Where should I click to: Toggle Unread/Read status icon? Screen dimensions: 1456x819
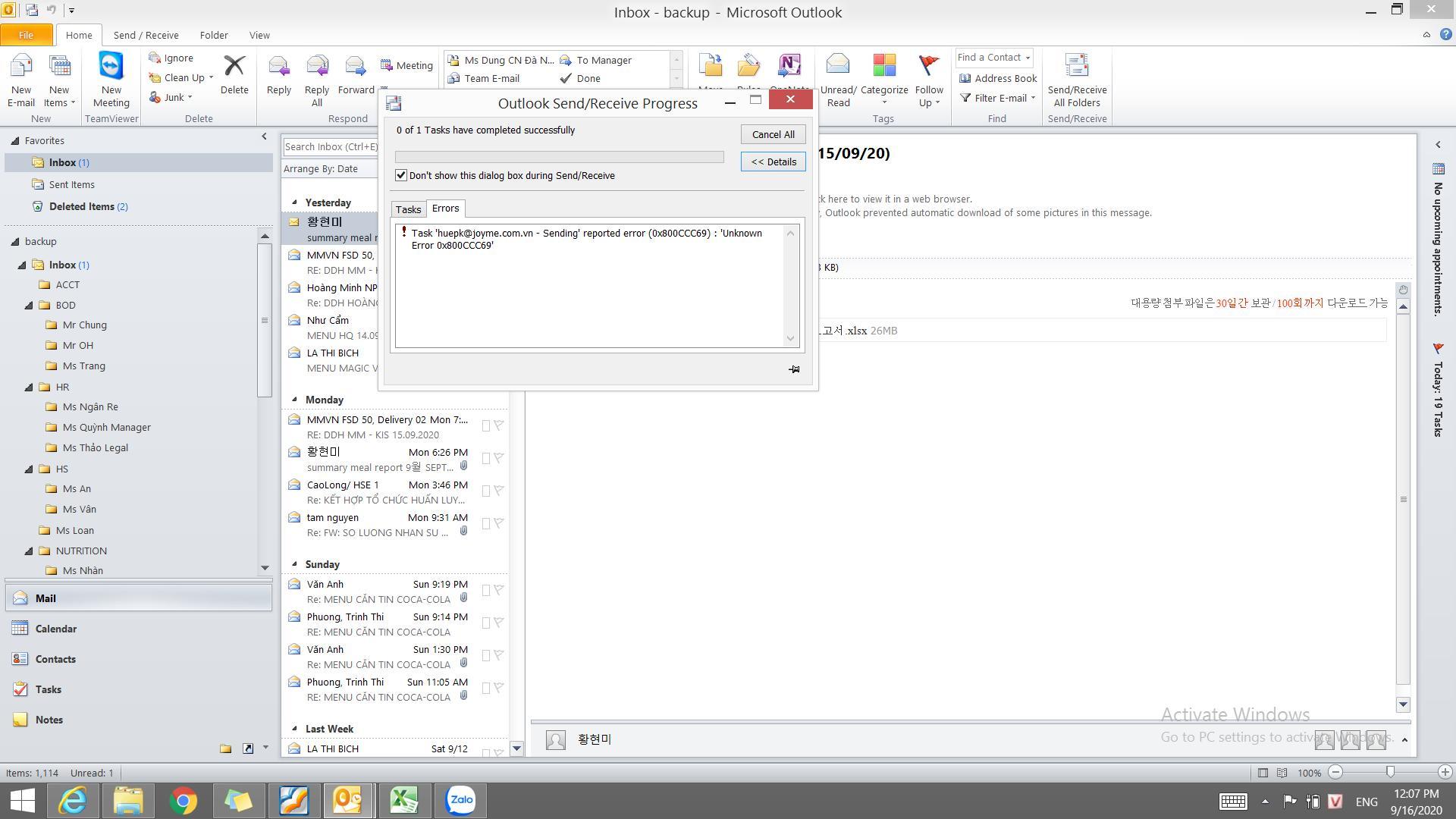coord(838,80)
